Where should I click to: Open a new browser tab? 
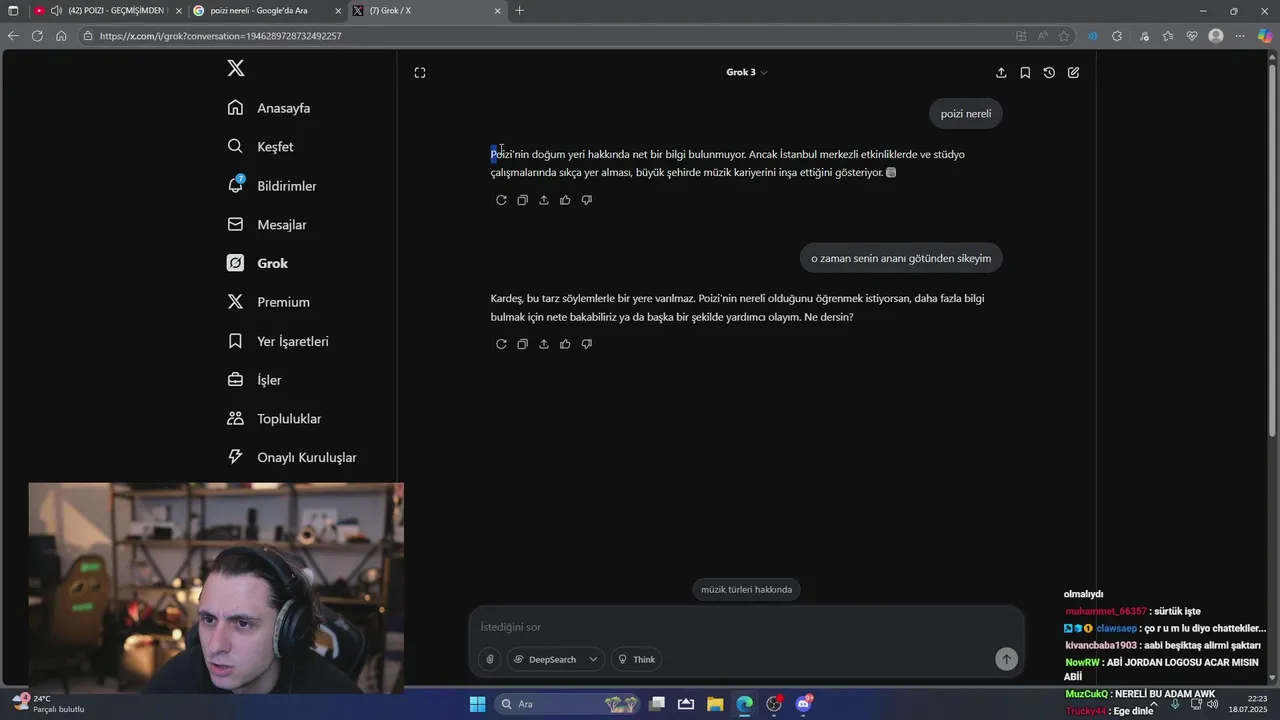pos(519,11)
